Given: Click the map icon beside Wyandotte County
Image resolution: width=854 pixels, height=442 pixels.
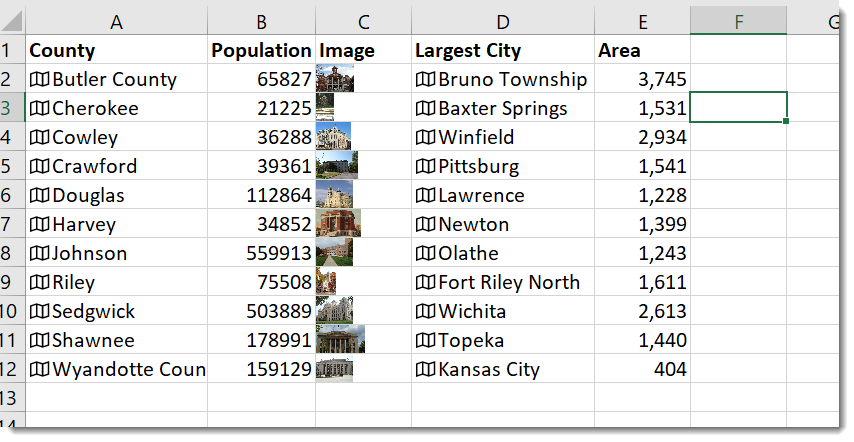Looking at the screenshot, I should point(39,369).
